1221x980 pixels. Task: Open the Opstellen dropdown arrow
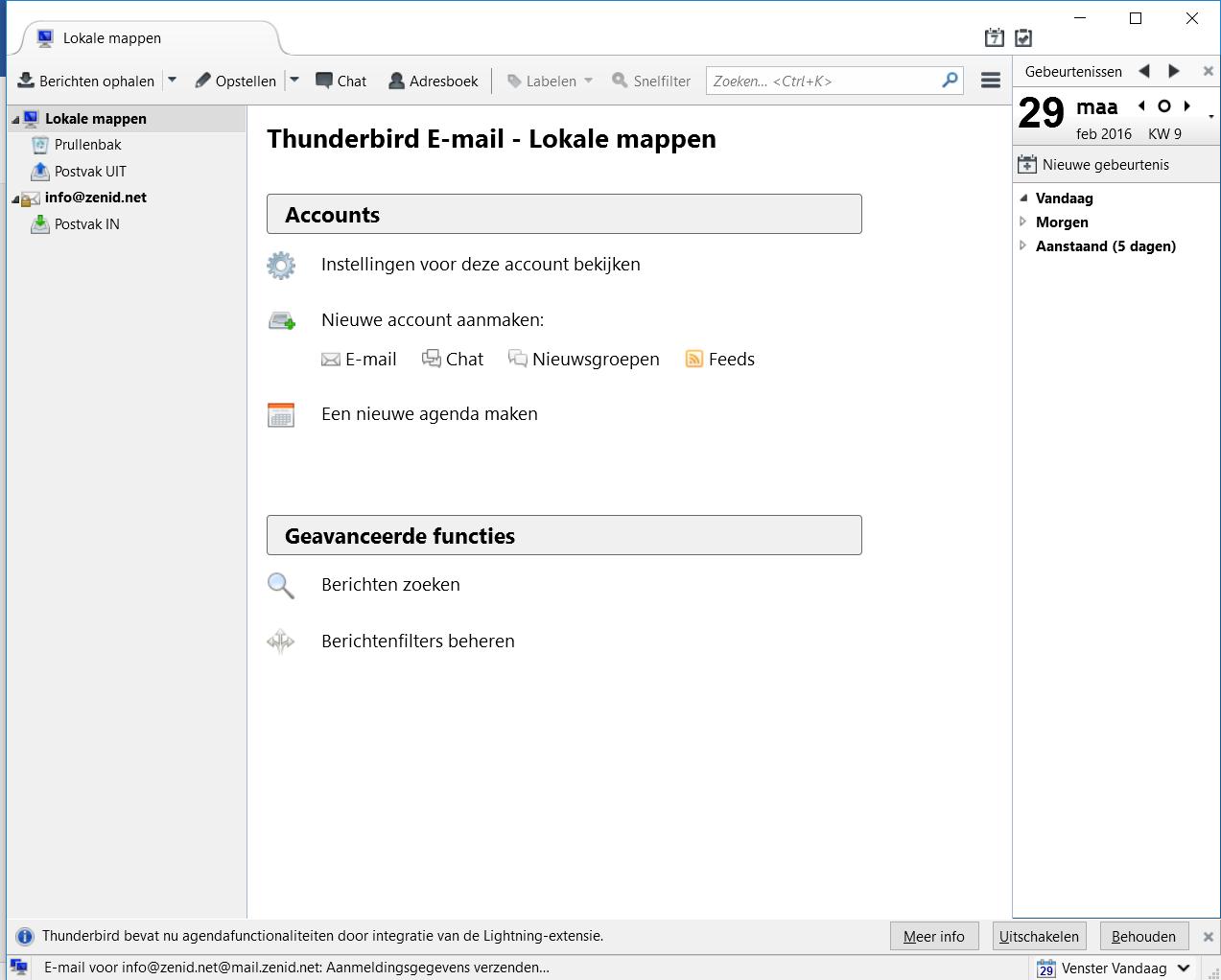pos(294,81)
